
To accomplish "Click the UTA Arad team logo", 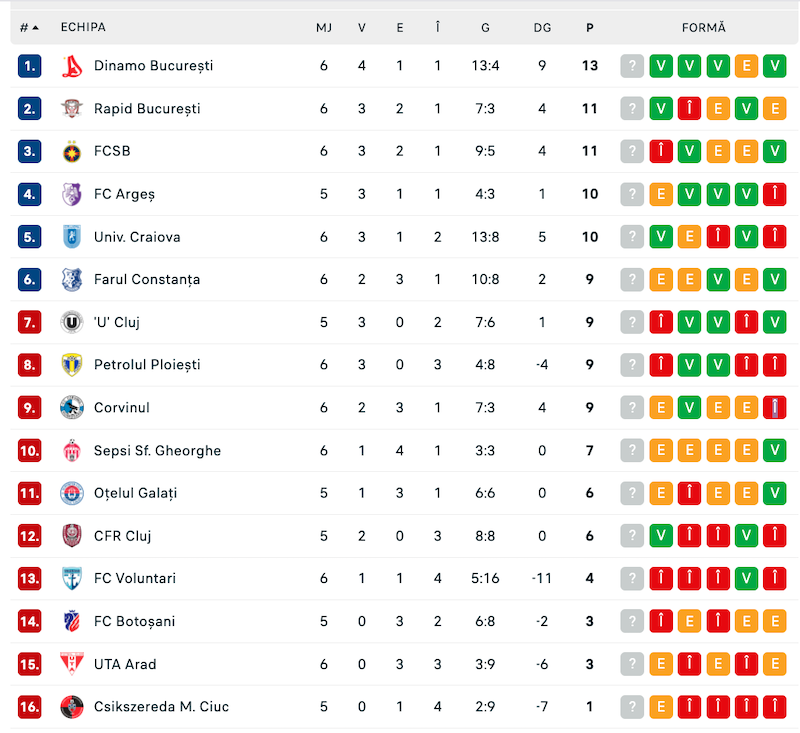I will click(x=72, y=664).
